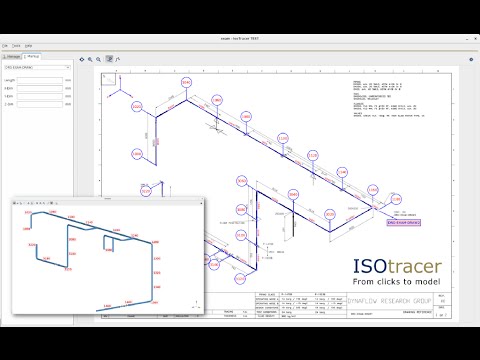Screen dimensions: 480x360
Task: Open the Help menu
Action: [29, 46]
